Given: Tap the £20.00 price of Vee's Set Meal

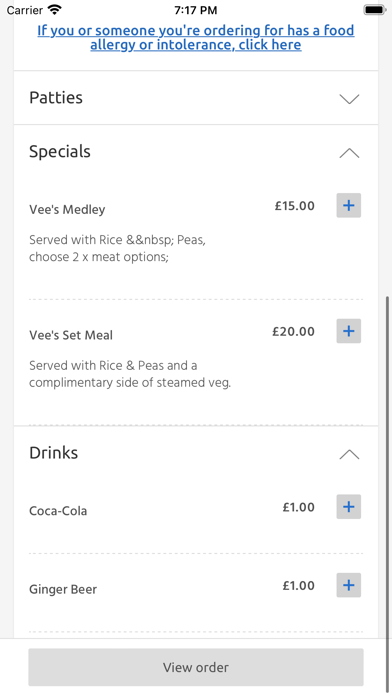Looking at the screenshot, I should [293, 332].
